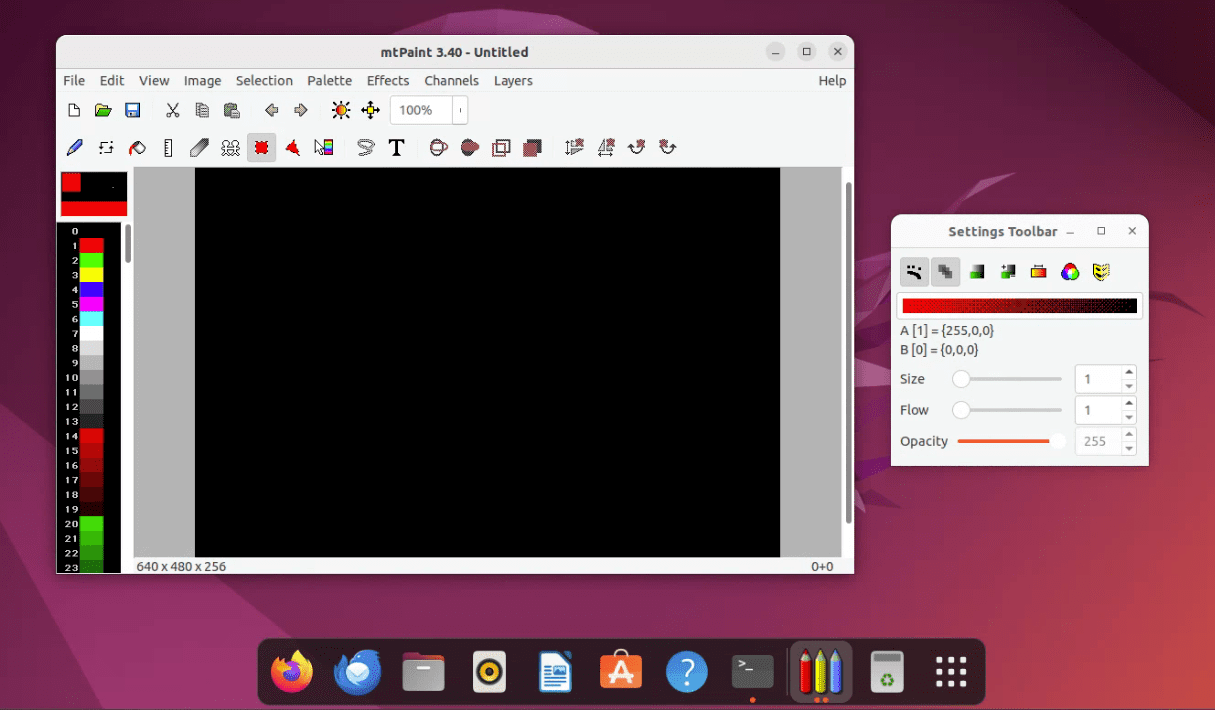Open the Effects menu
Screen dimensions: 1215x710
point(388,81)
